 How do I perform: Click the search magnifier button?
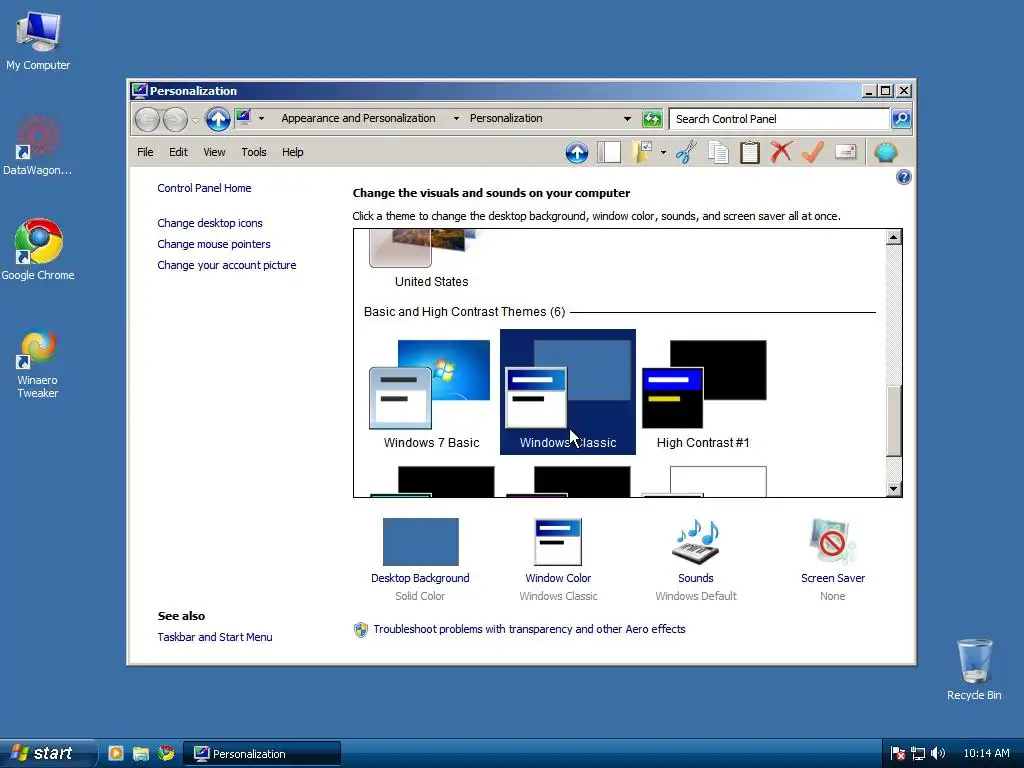(901, 119)
